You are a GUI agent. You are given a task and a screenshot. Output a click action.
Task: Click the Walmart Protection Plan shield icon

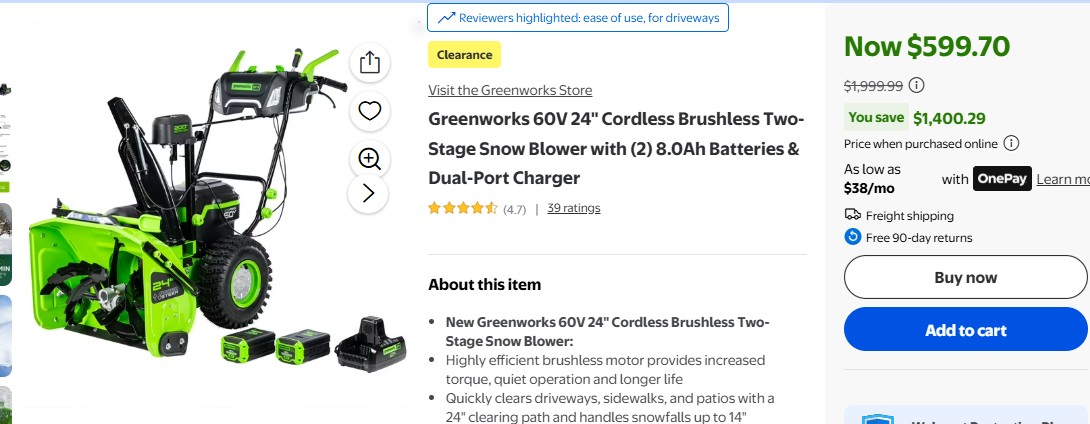(x=876, y=419)
